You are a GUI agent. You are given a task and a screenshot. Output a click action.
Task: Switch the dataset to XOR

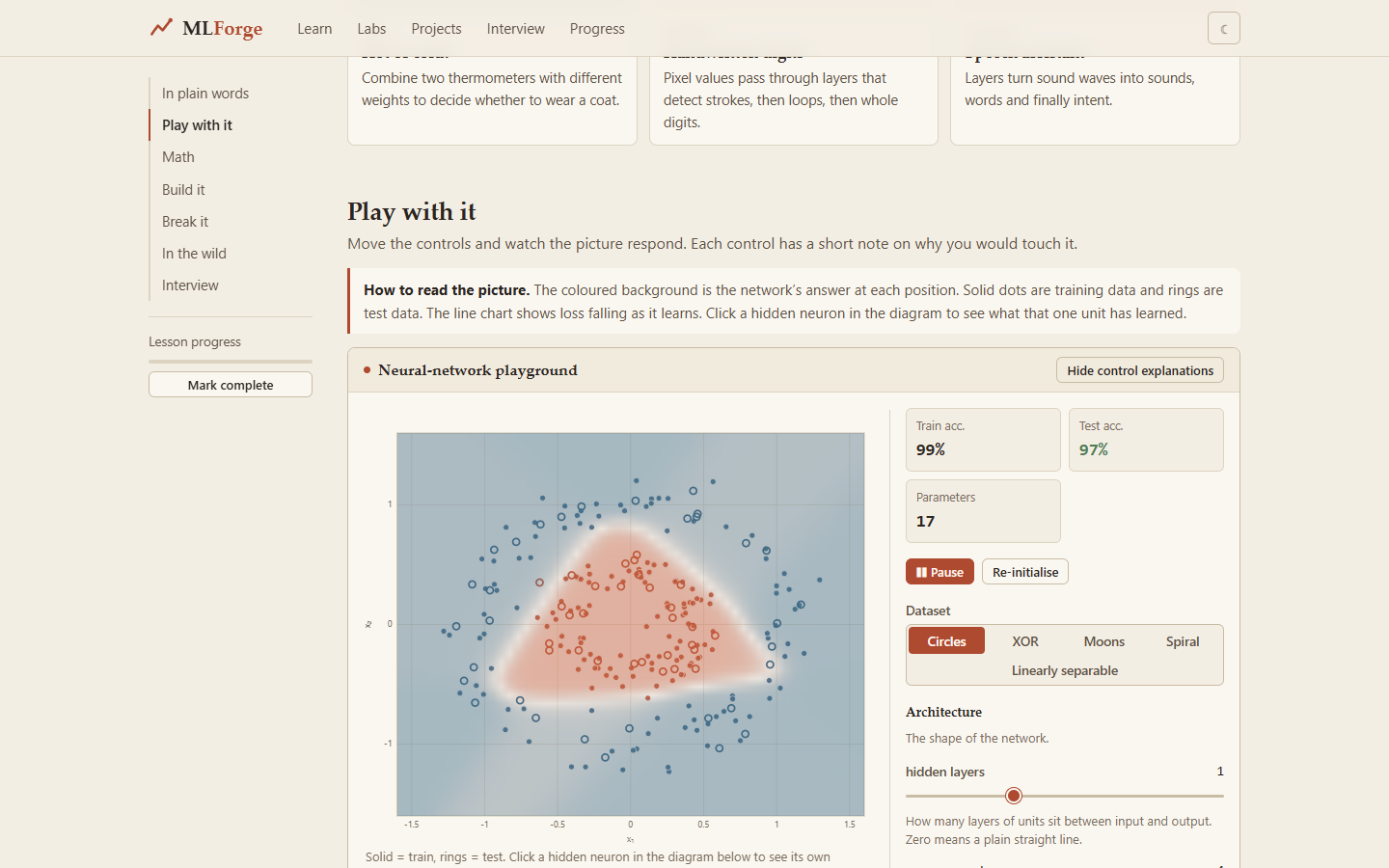[1025, 641]
